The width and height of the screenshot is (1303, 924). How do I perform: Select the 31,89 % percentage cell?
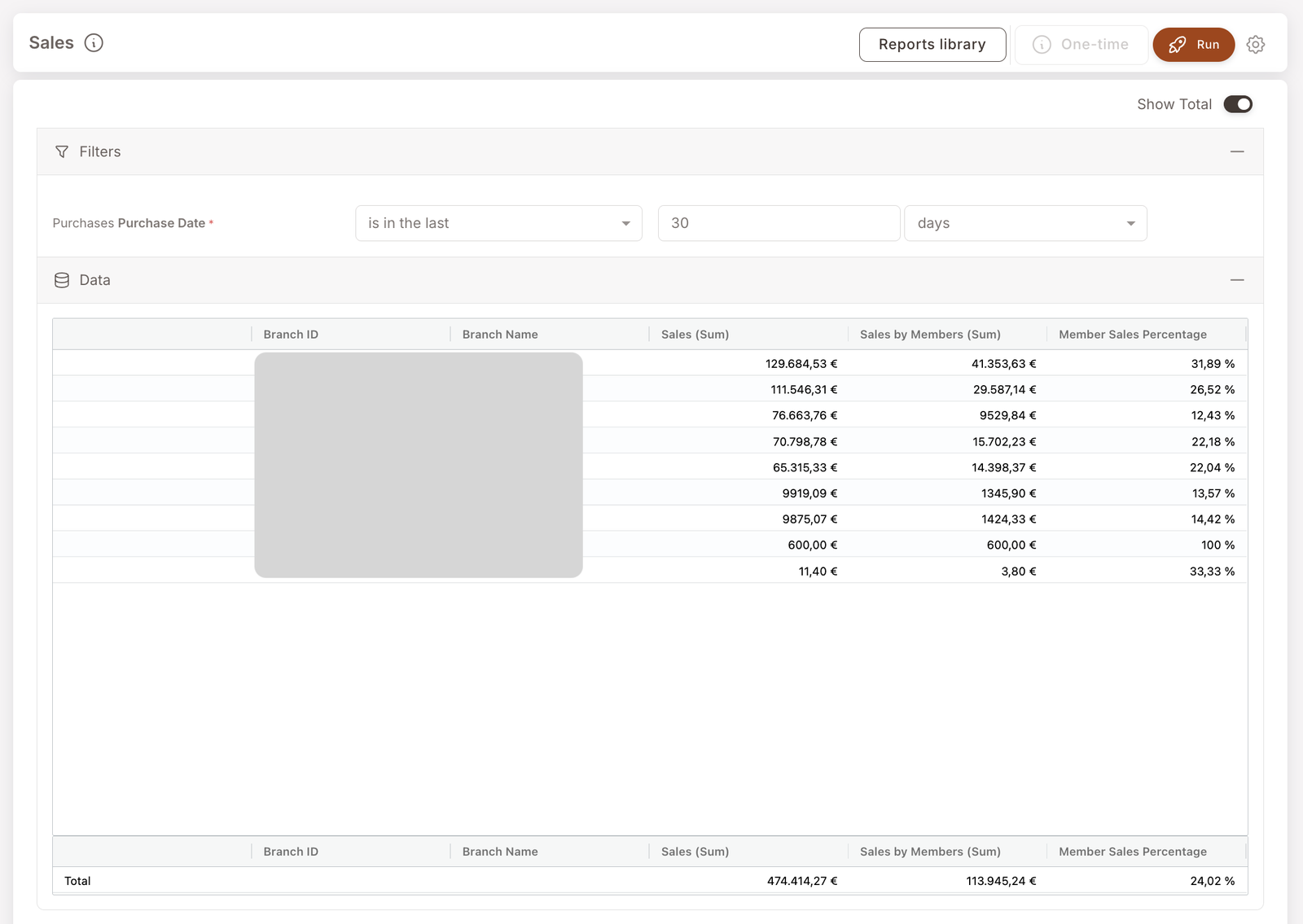pyautogui.click(x=1147, y=364)
